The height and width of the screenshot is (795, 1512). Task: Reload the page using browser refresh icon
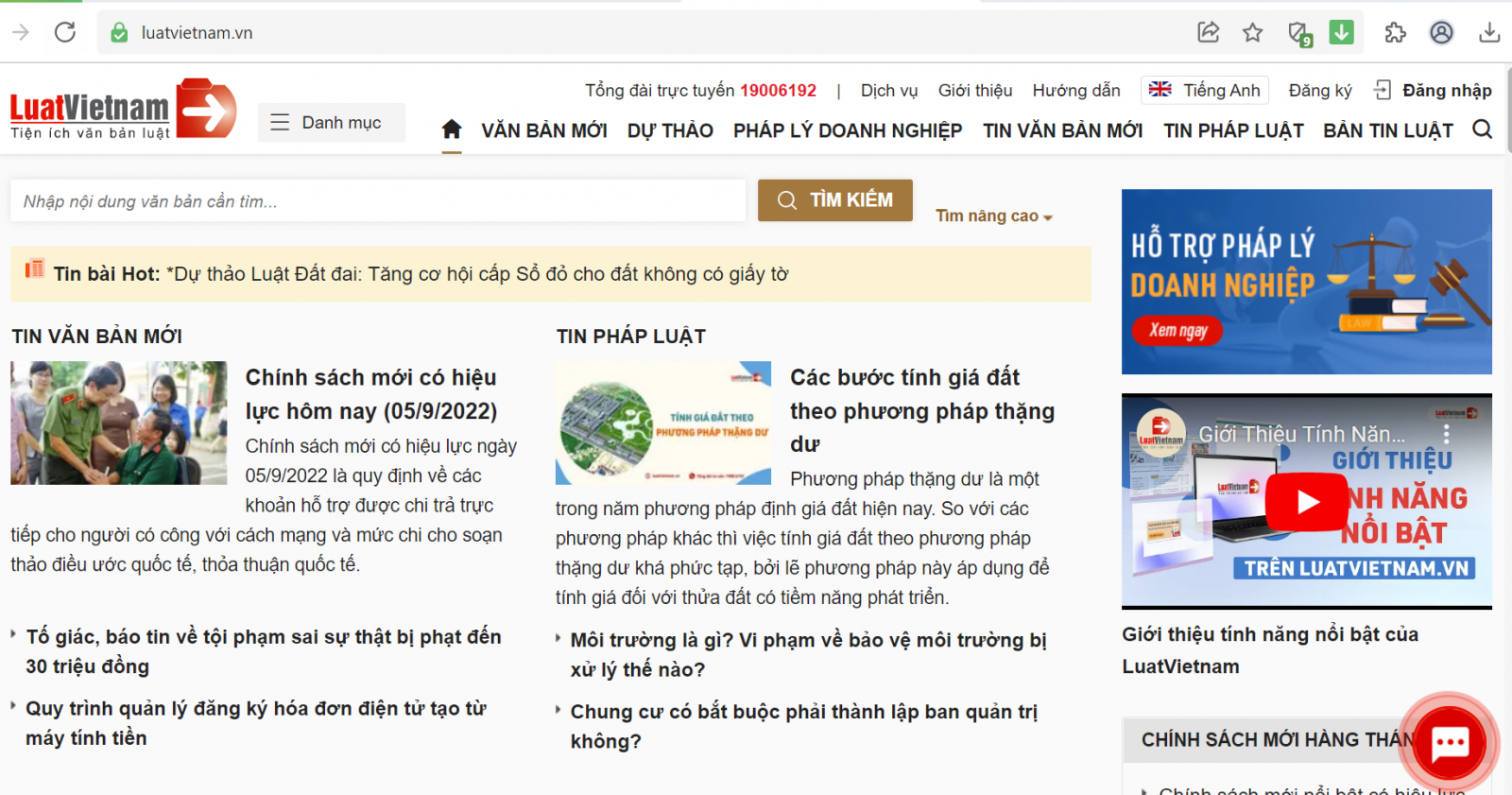point(65,32)
